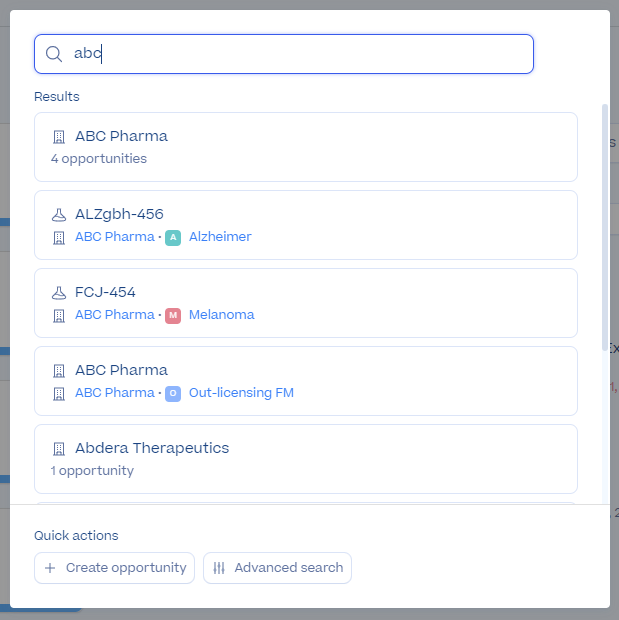The width and height of the screenshot is (619, 620).
Task: Click the sliders icon in Advanced search
Action: (x=219, y=568)
